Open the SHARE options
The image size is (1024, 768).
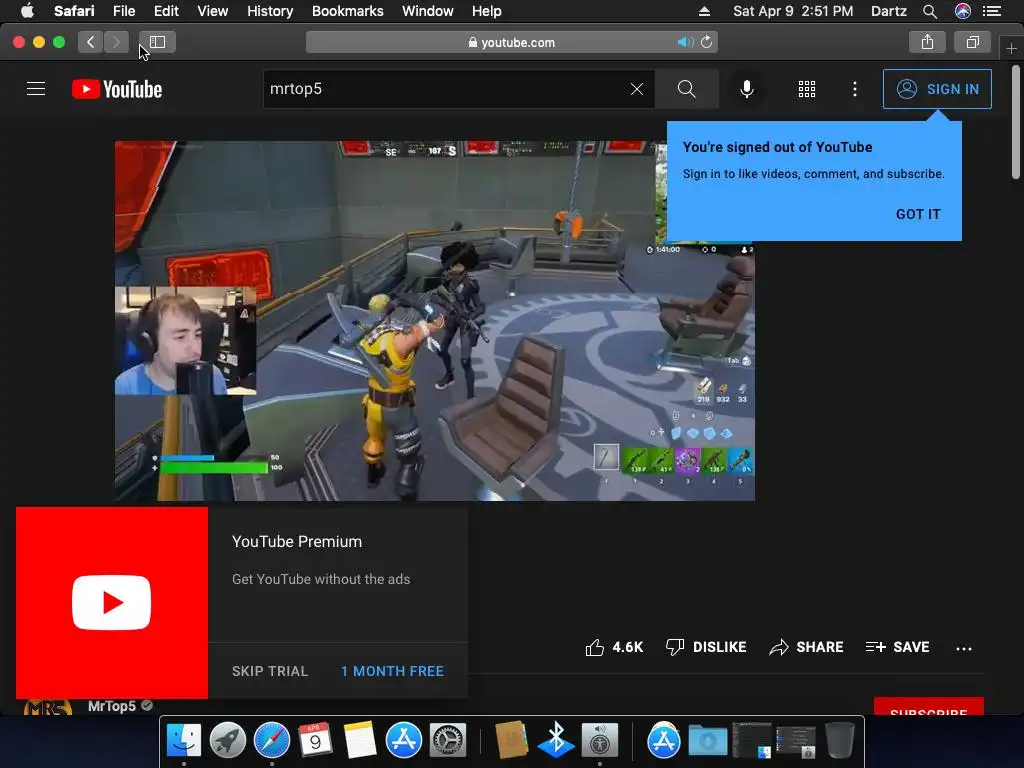click(807, 647)
